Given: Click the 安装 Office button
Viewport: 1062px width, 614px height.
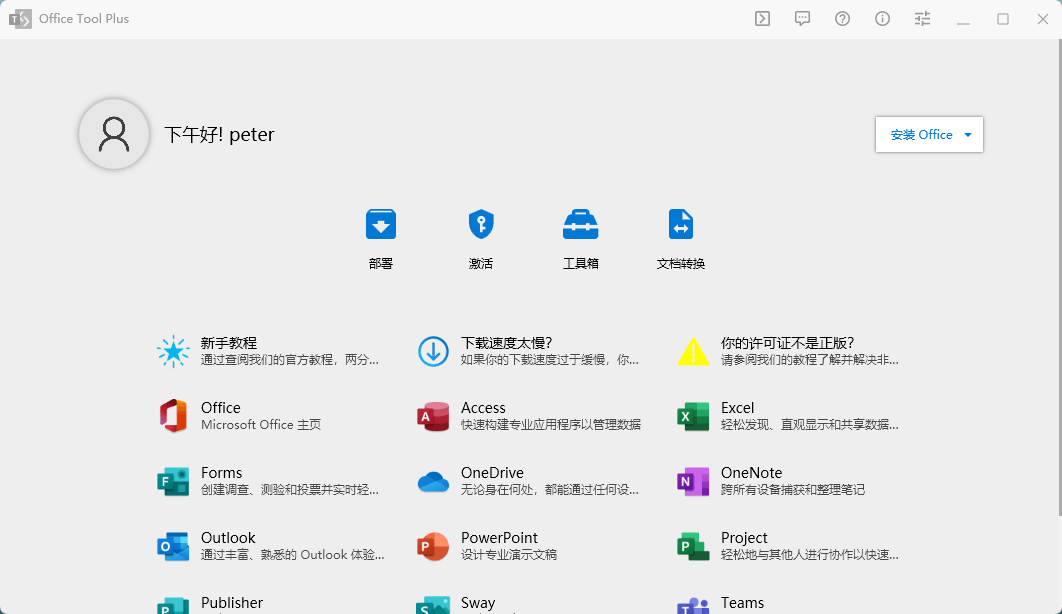Looking at the screenshot, I should [921, 135].
